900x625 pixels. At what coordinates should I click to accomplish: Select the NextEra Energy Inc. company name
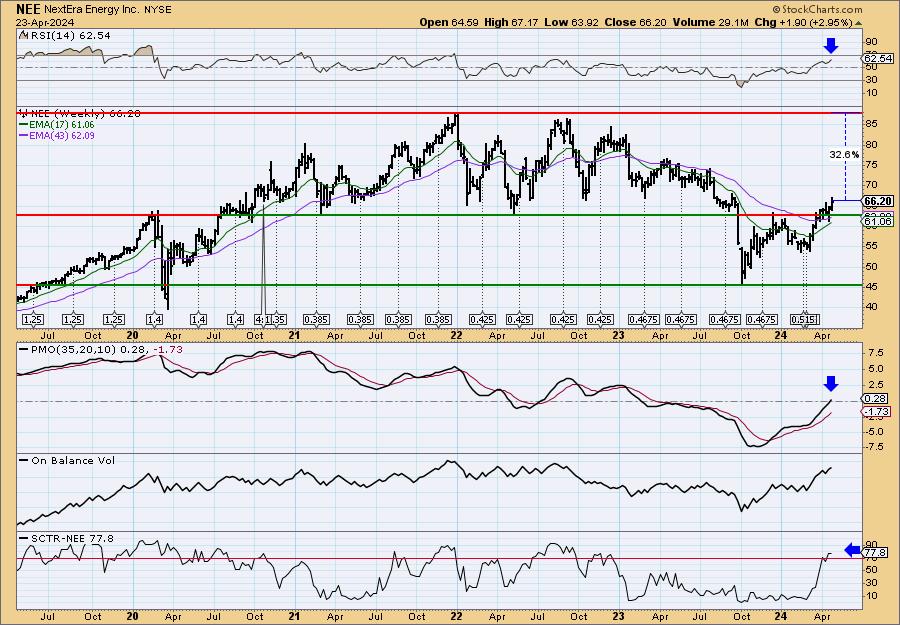tap(91, 10)
